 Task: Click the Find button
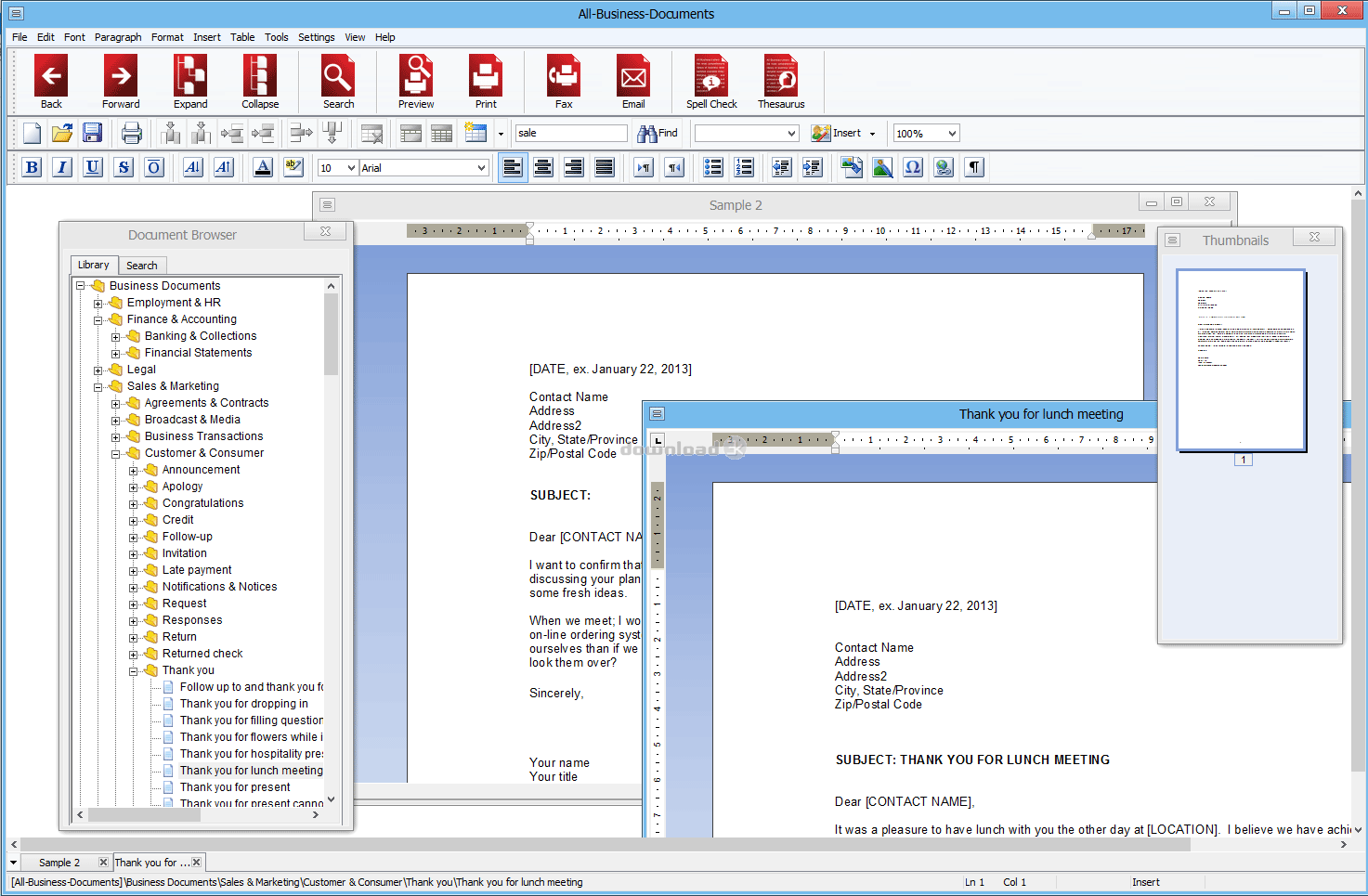[x=658, y=134]
